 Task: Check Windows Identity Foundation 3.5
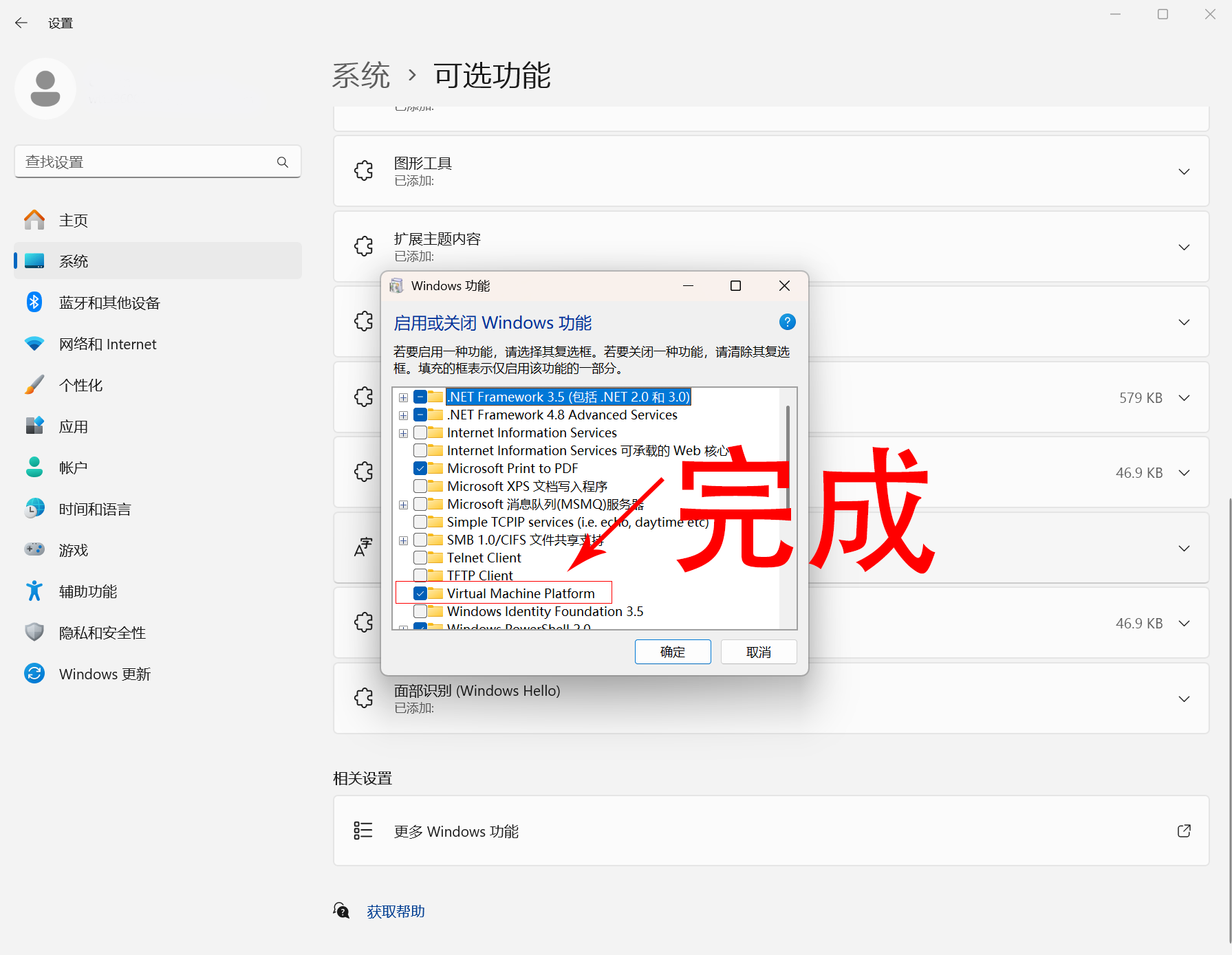point(420,611)
